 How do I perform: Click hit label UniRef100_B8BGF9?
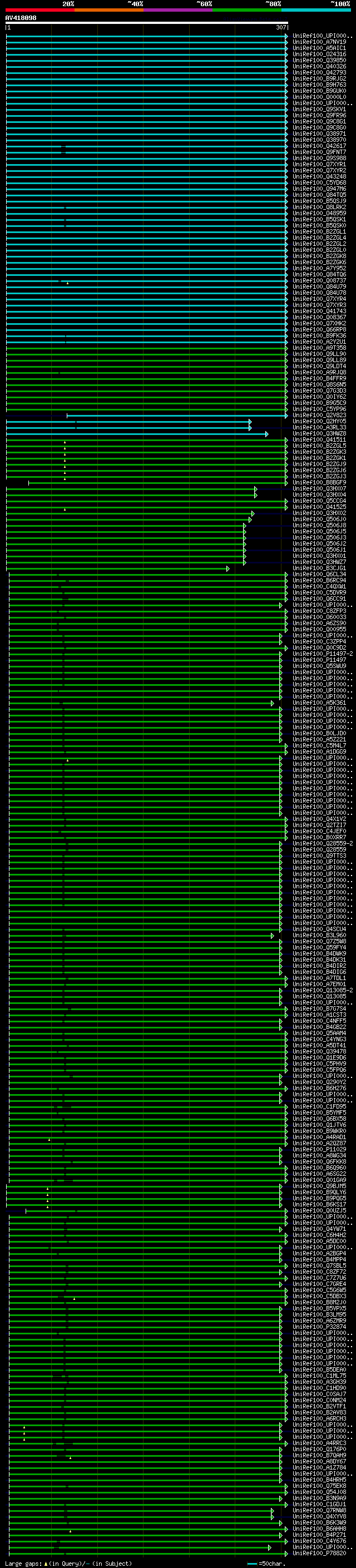pyautogui.click(x=319, y=483)
